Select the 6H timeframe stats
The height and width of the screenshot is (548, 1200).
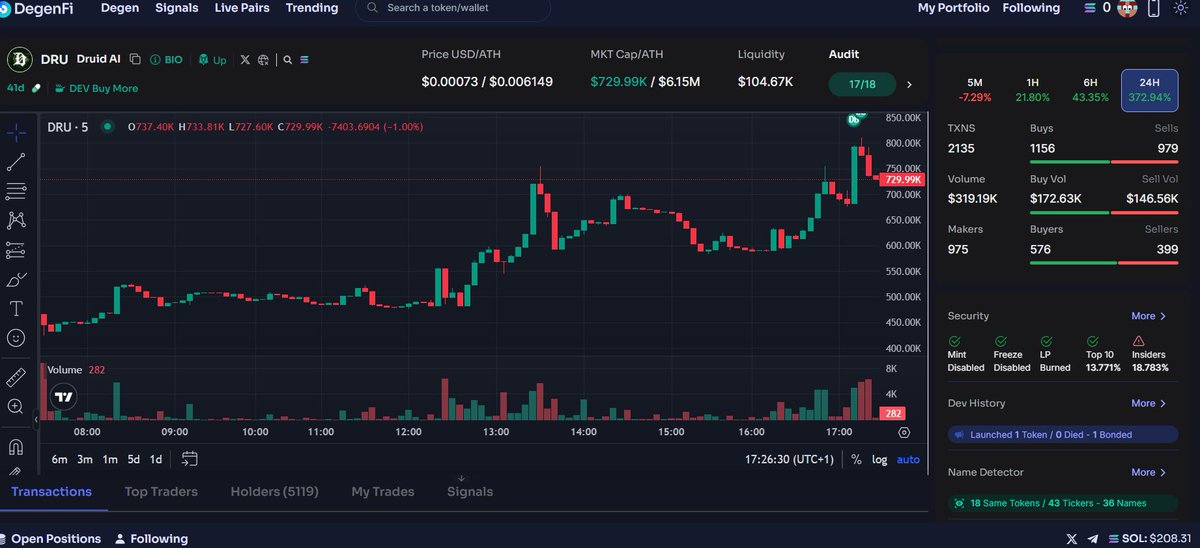(x=1091, y=90)
